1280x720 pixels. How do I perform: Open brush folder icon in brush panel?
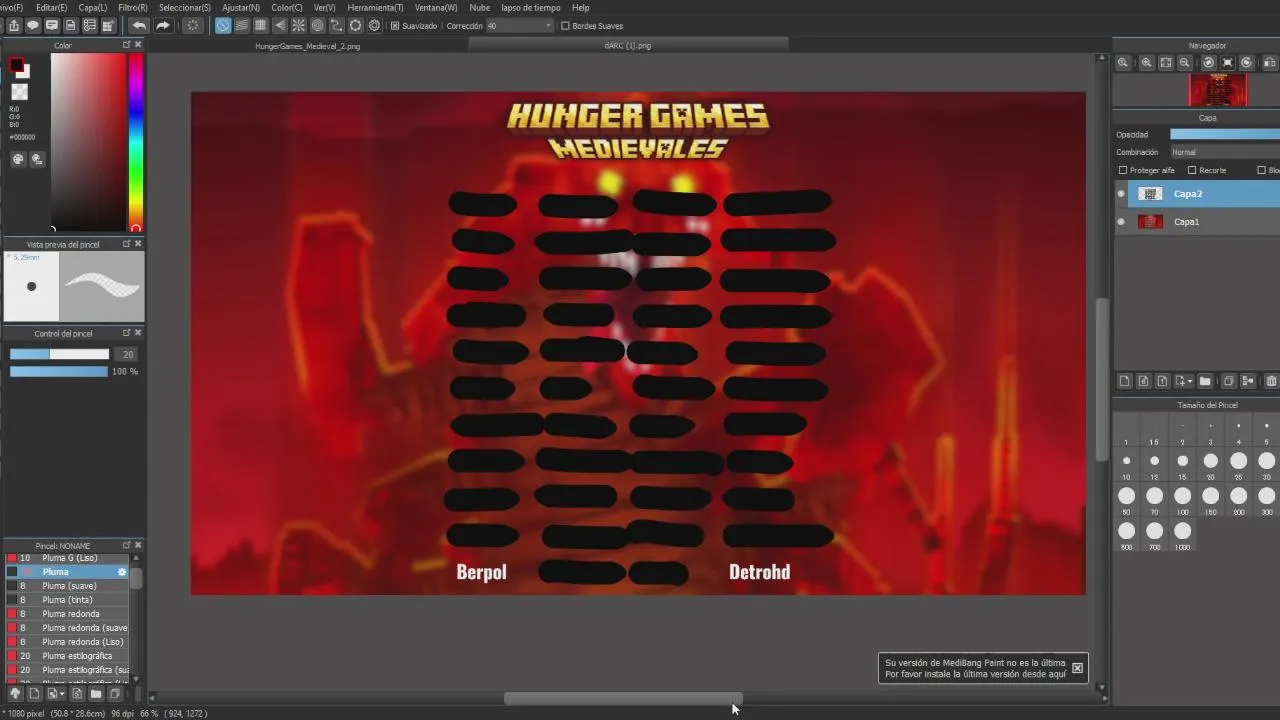point(96,693)
